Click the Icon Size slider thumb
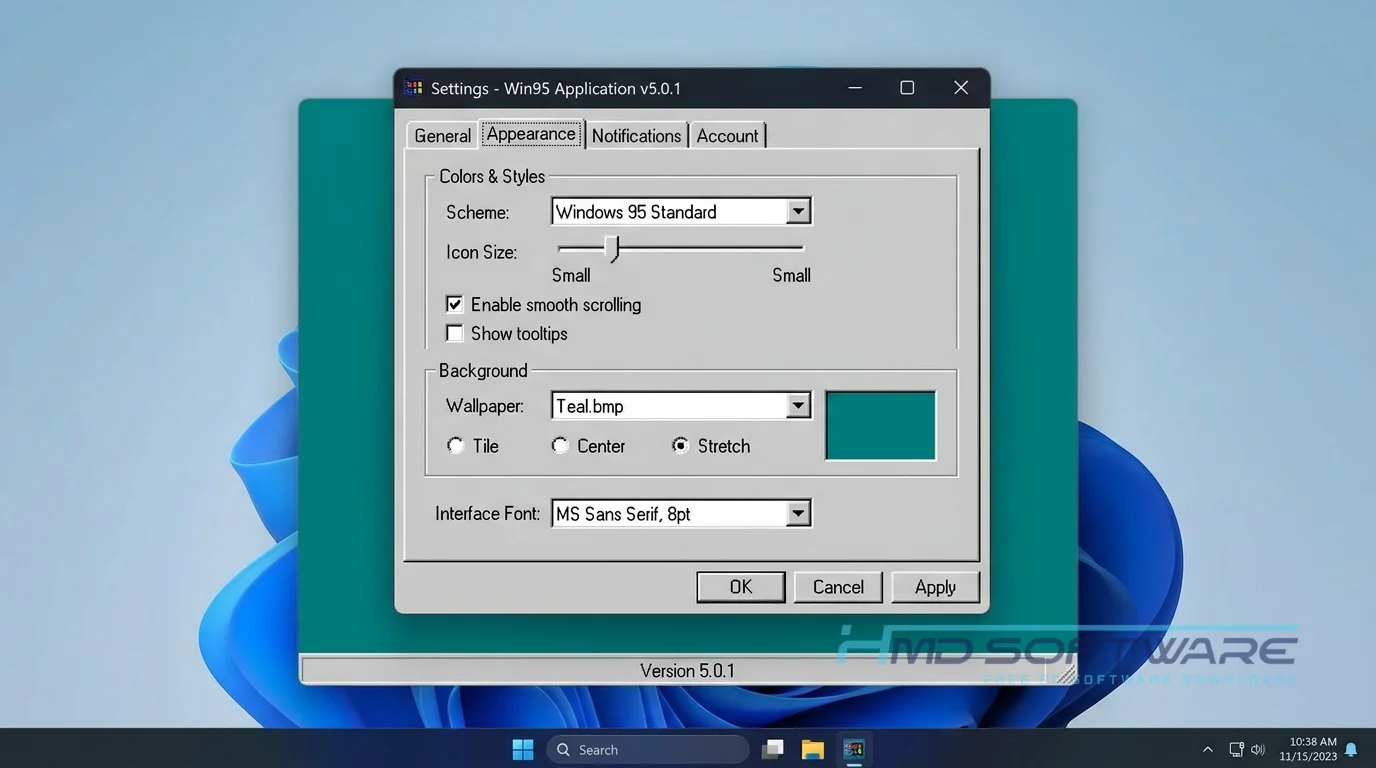The image size is (1376, 768). pyautogui.click(x=612, y=248)
